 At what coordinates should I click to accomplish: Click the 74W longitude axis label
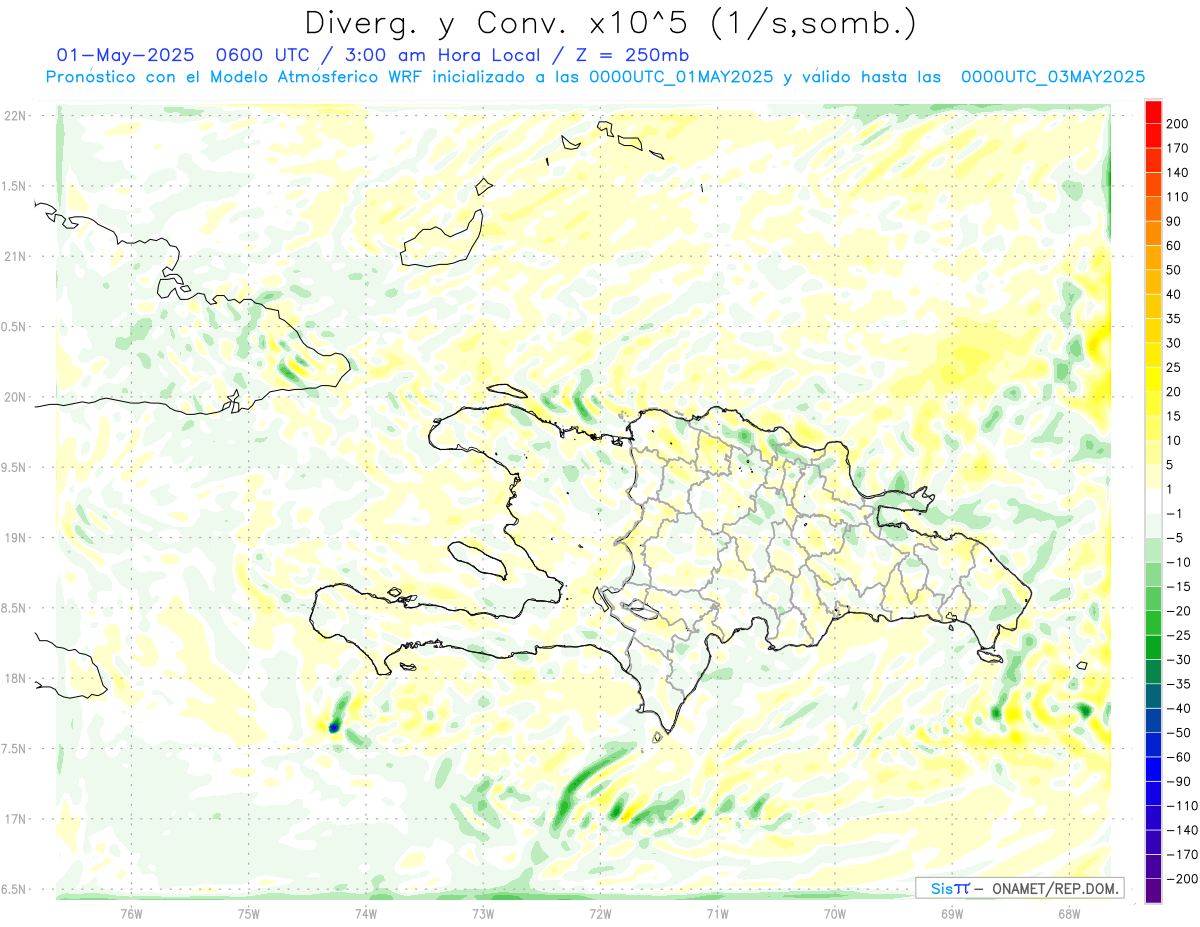366,914
